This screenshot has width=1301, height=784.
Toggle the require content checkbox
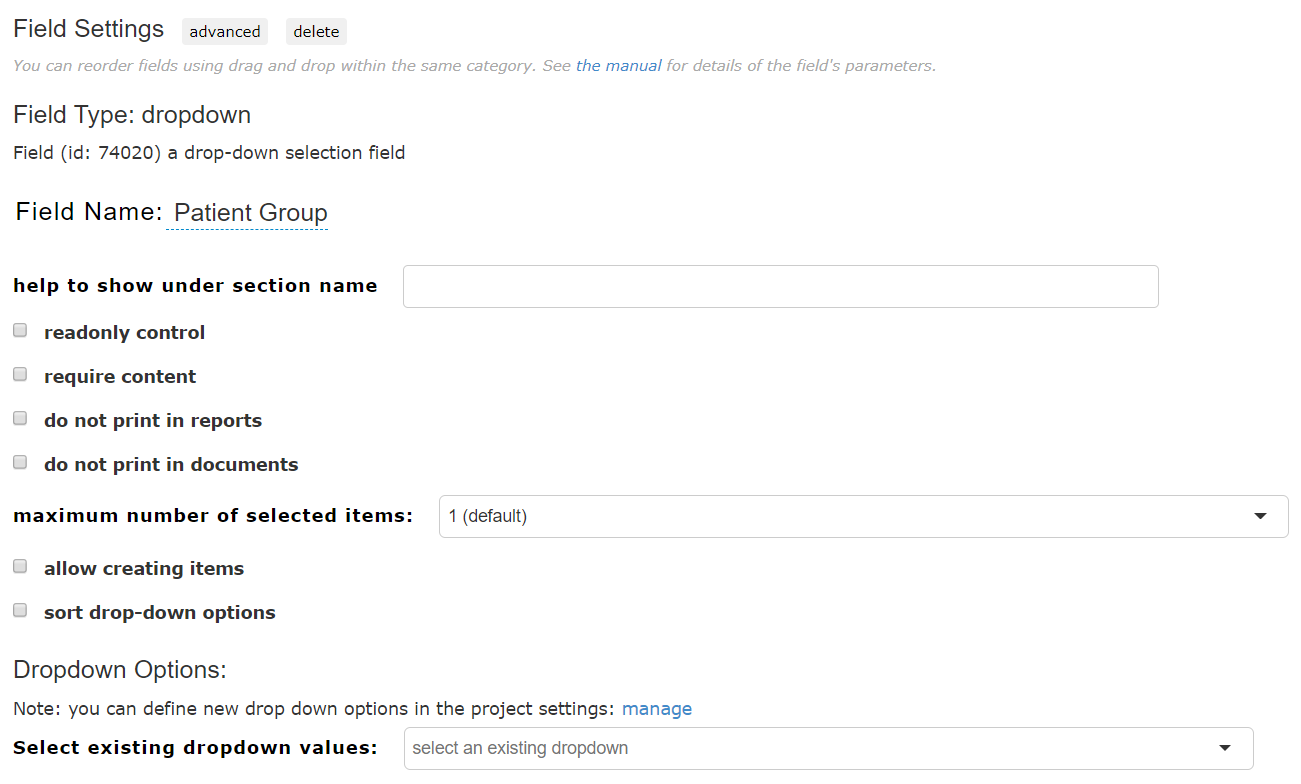[x=20, y=374]
